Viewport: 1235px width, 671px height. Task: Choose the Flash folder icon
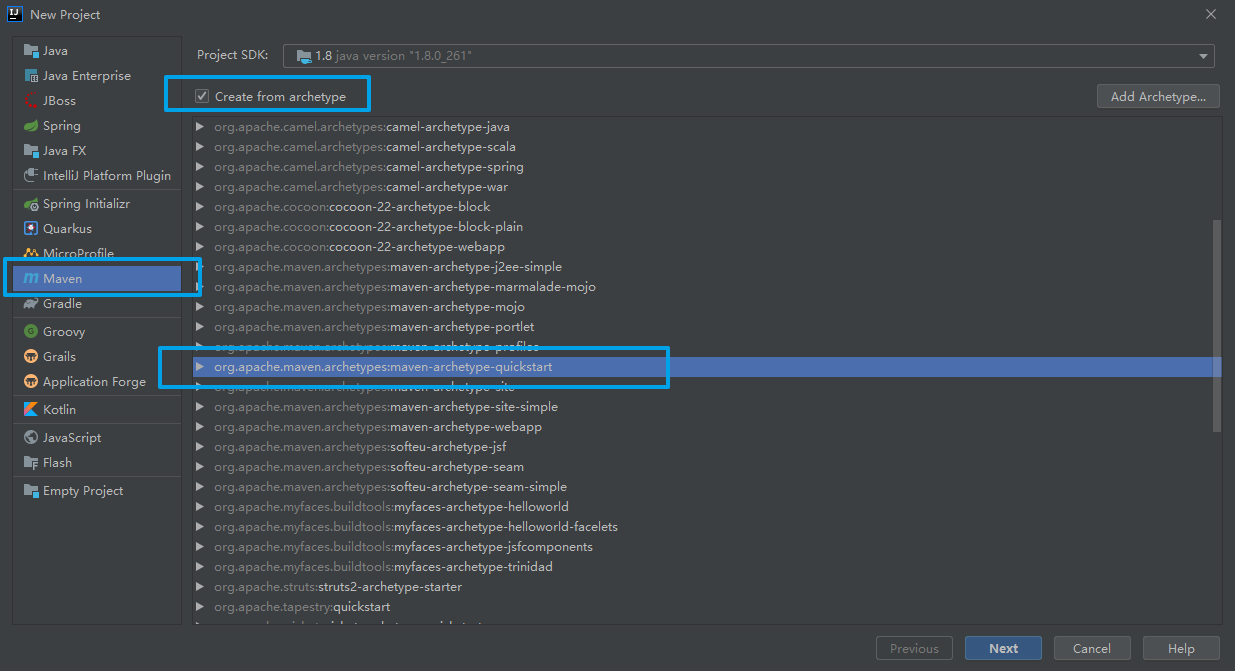click(31, 463)
